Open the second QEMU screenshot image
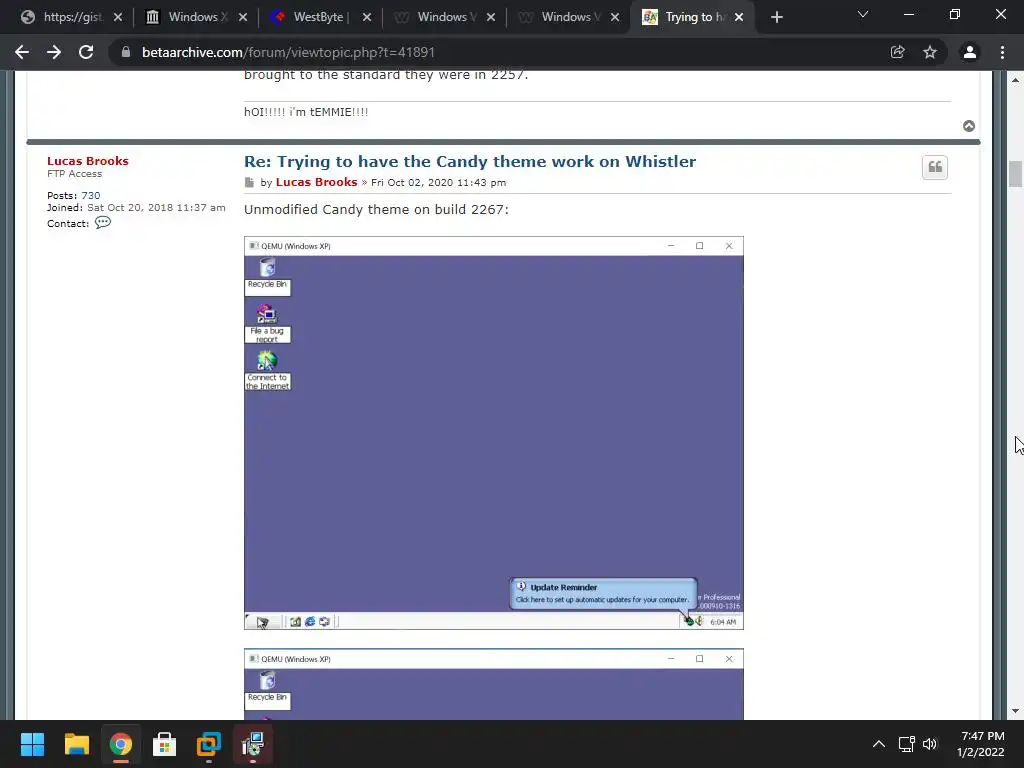The width and height of the screenshot is (1024, 768). coord(494,684)
